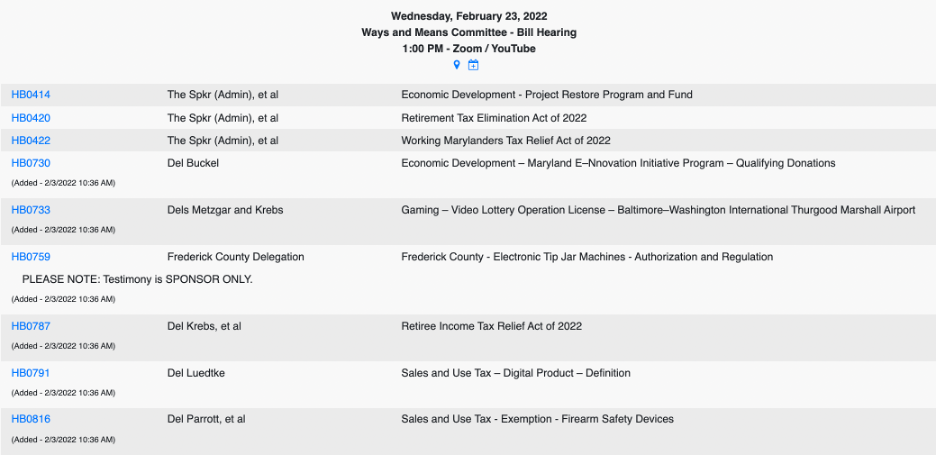Screen dimensions: 936x456
Task: Go to bill HB0791
Action: point(31,373)
